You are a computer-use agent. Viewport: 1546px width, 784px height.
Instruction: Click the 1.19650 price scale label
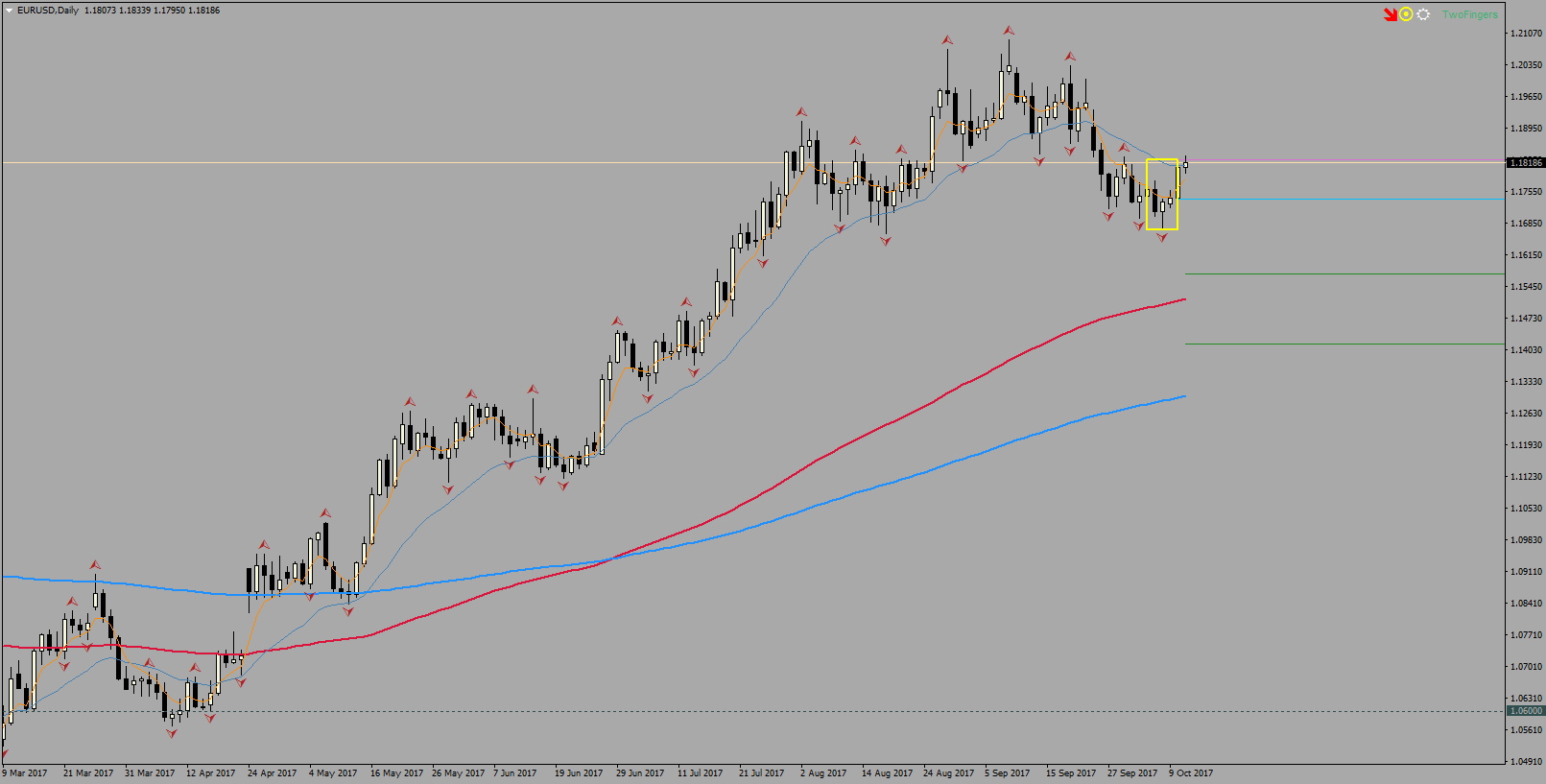(x=1527, y=97)
